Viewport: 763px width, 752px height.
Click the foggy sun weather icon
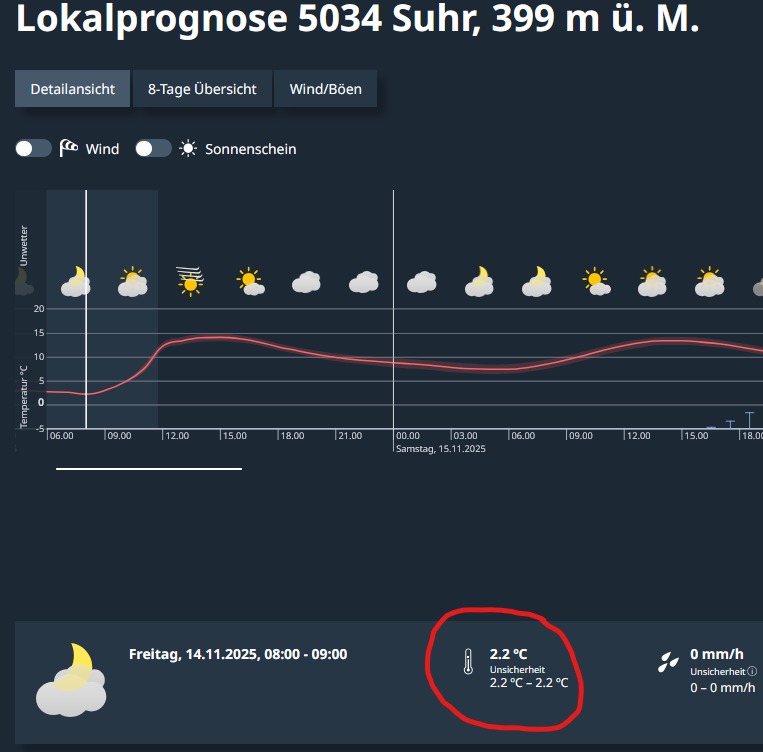190,279
